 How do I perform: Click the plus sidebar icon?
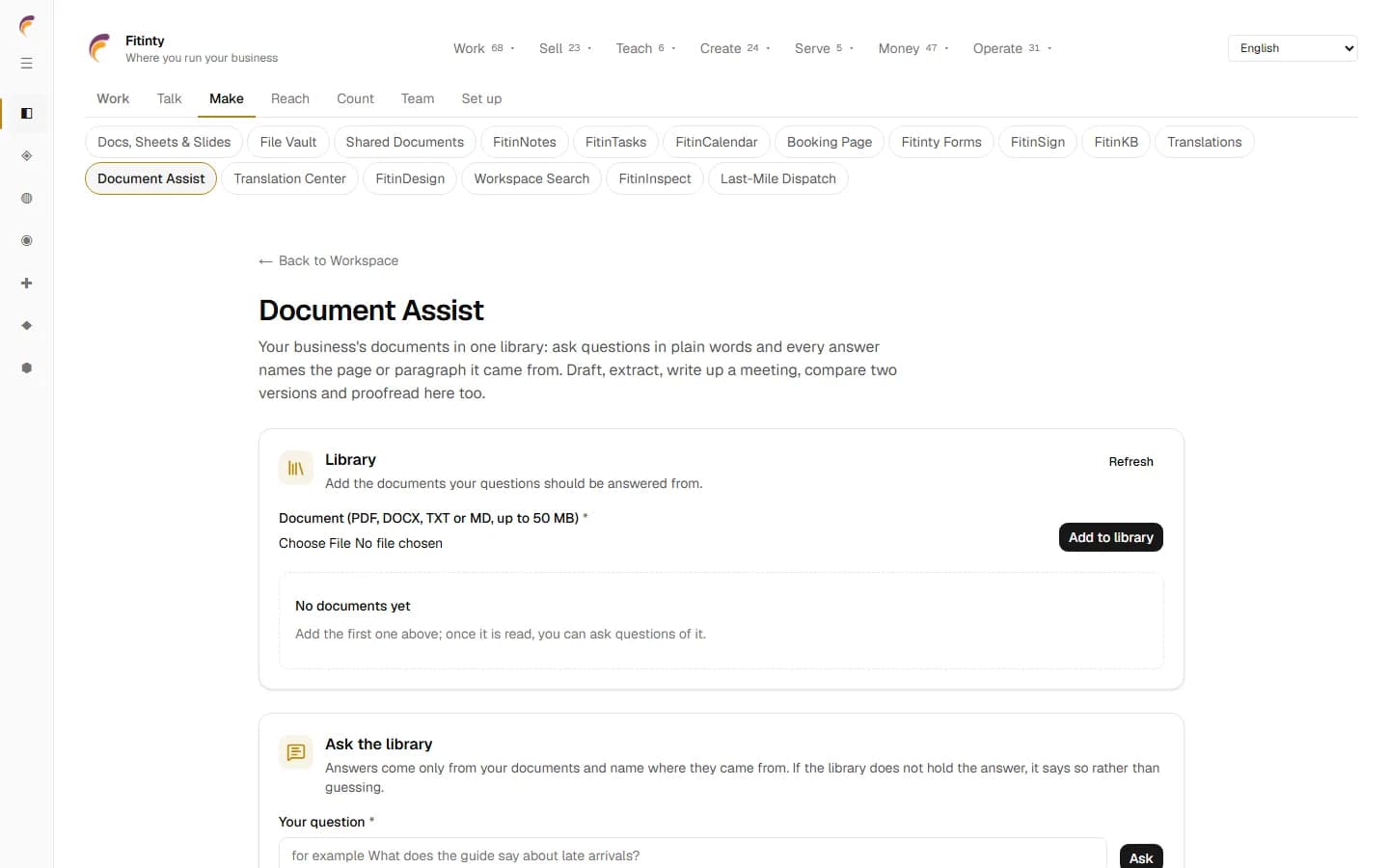(x=26, y=284)
